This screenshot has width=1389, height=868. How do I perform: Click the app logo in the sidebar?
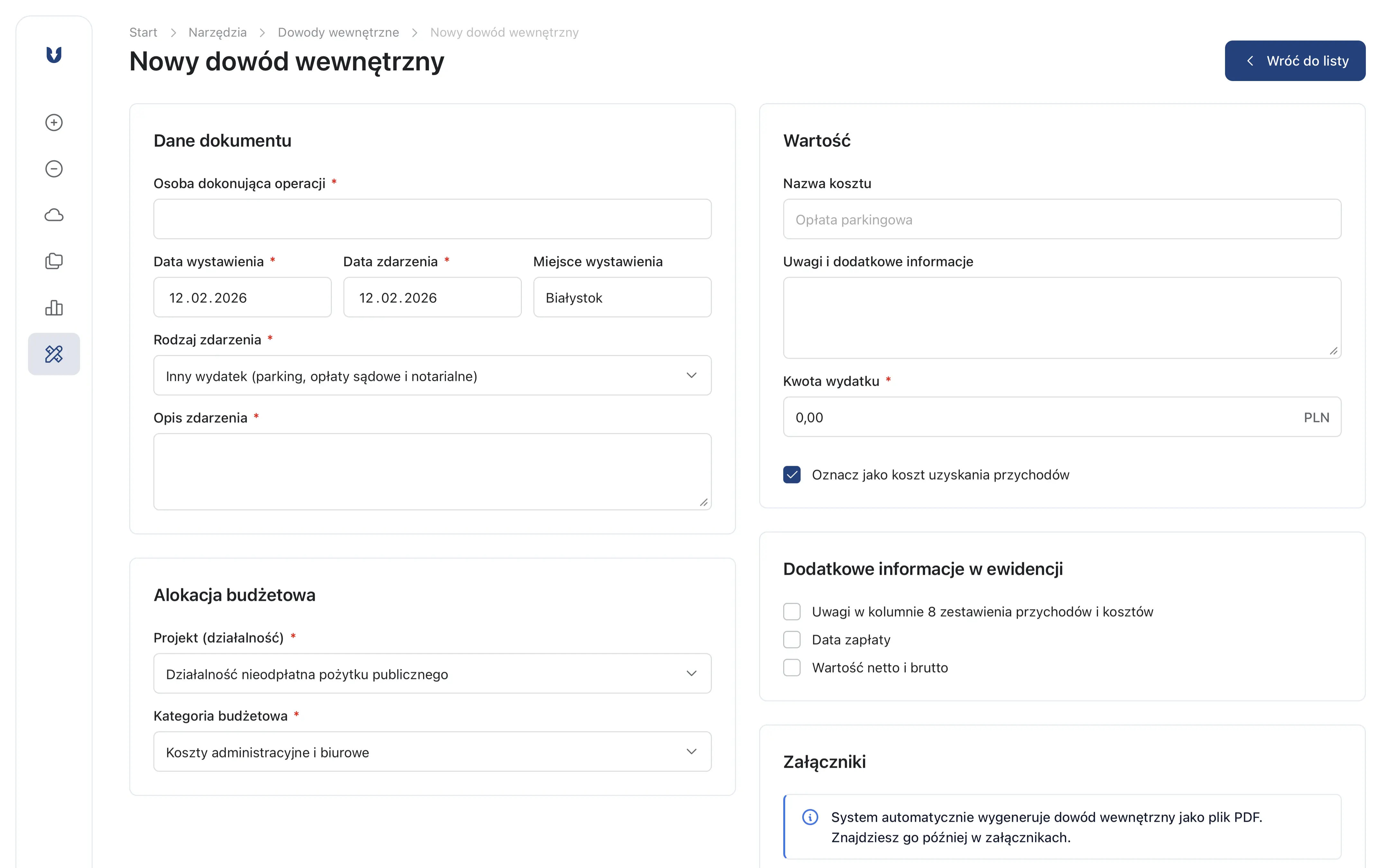coord(54,55)
